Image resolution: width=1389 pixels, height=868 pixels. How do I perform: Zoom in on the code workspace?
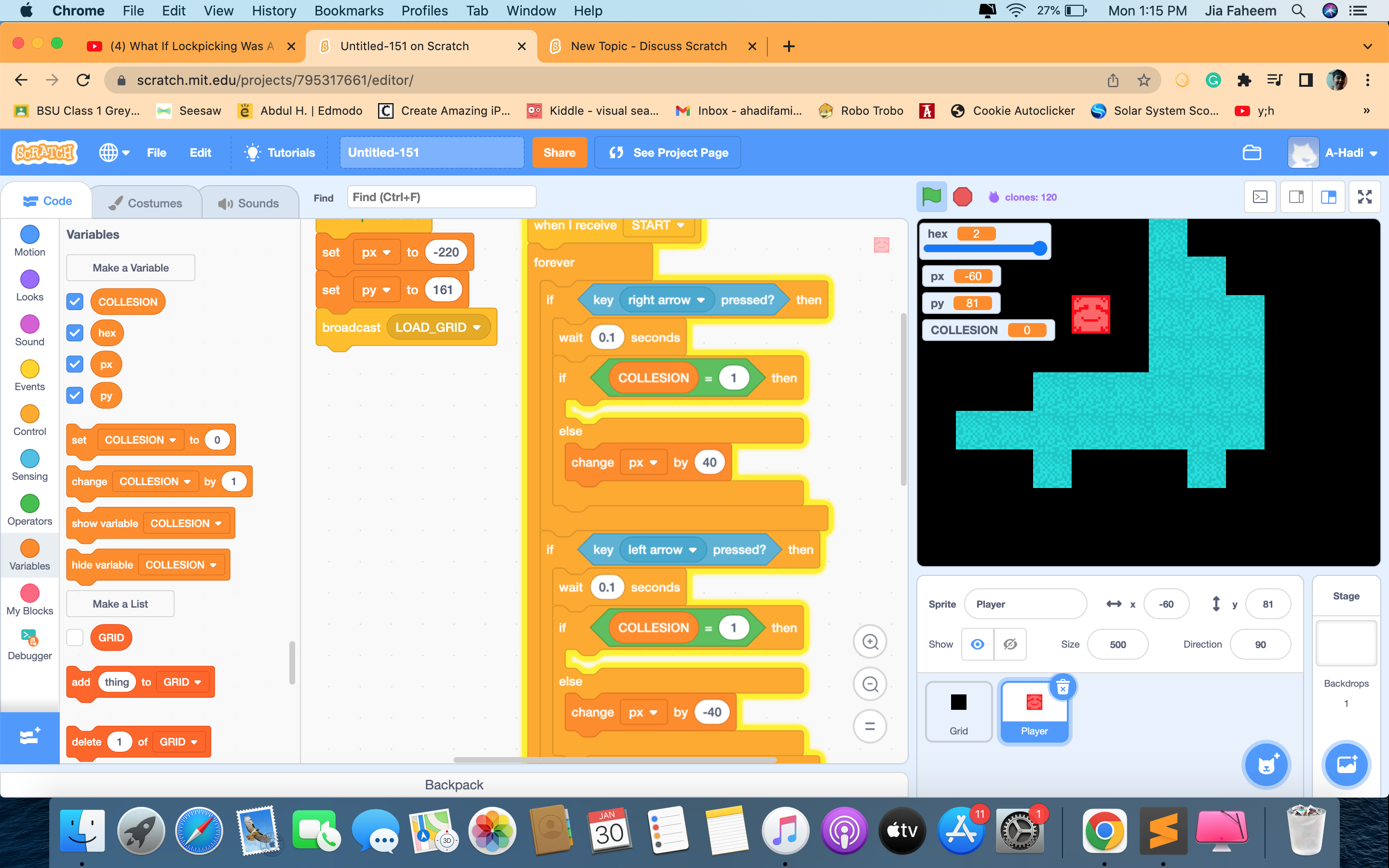coord(870,641)
